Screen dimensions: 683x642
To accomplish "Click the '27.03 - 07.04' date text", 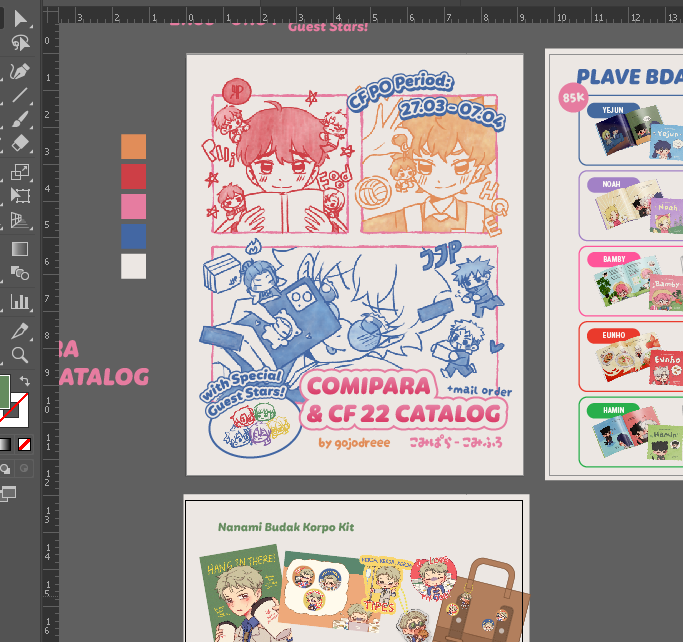I will click(x=452, y=113).
